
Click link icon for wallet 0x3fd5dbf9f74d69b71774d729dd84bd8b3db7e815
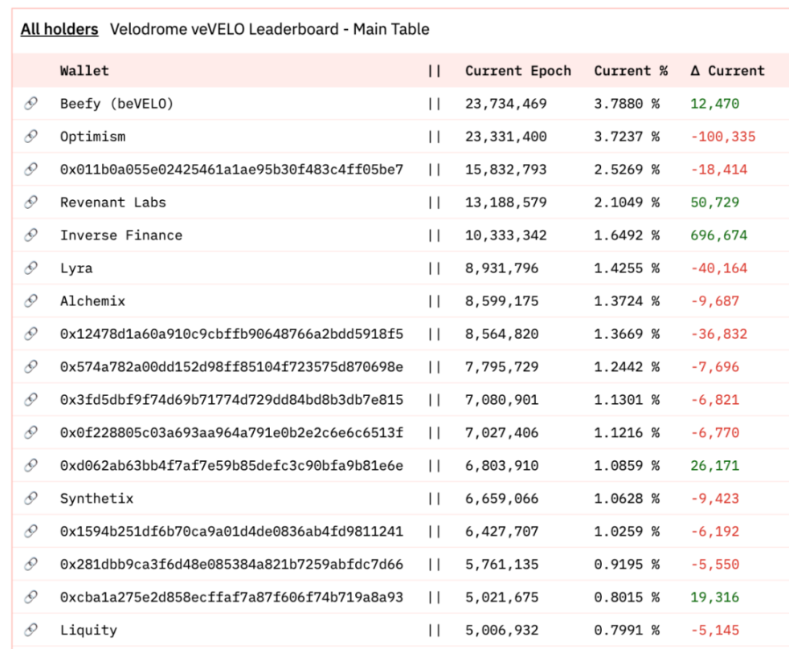click(x=31, y=399)
